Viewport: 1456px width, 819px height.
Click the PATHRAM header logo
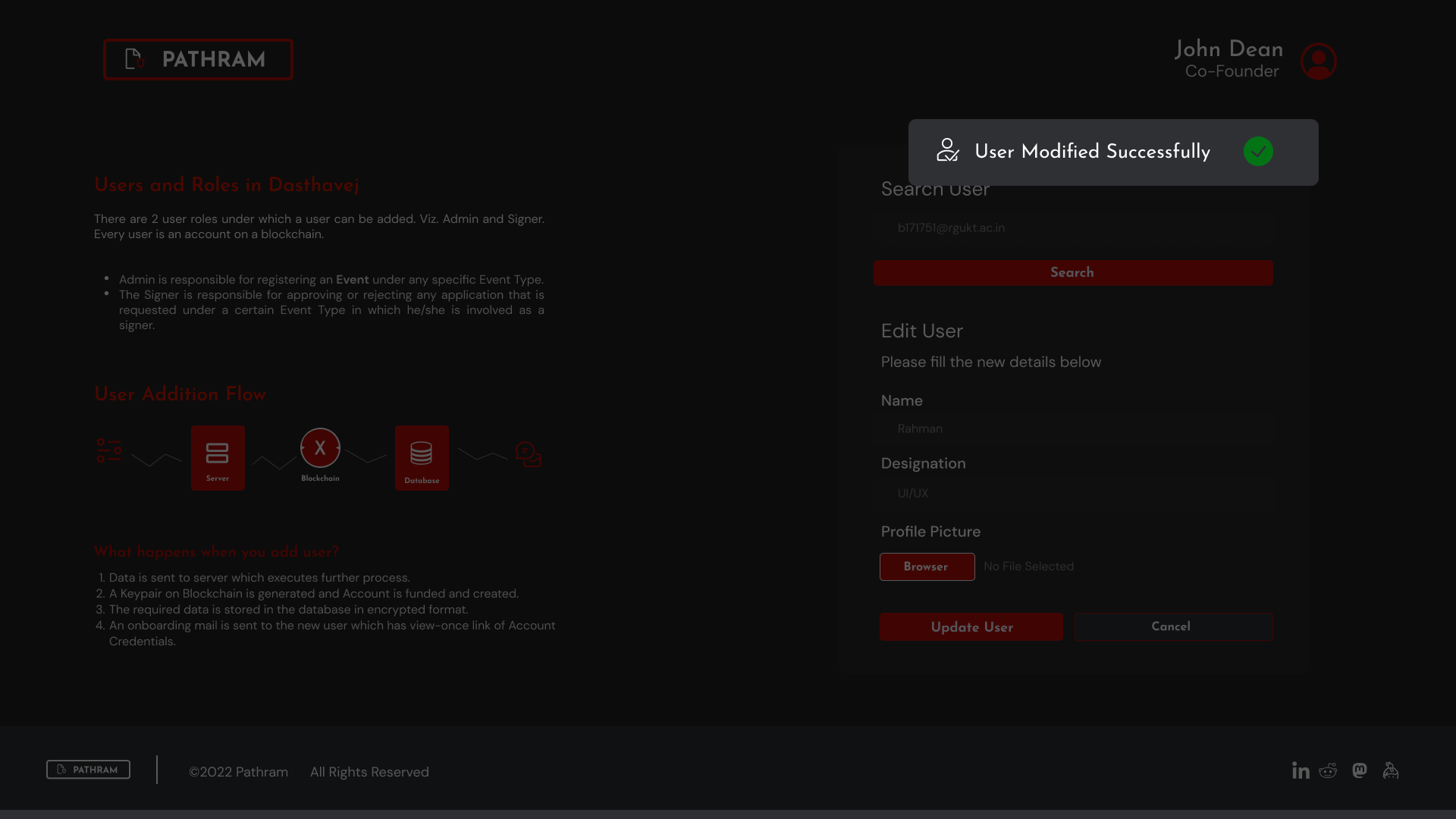(x=198, y=59)
